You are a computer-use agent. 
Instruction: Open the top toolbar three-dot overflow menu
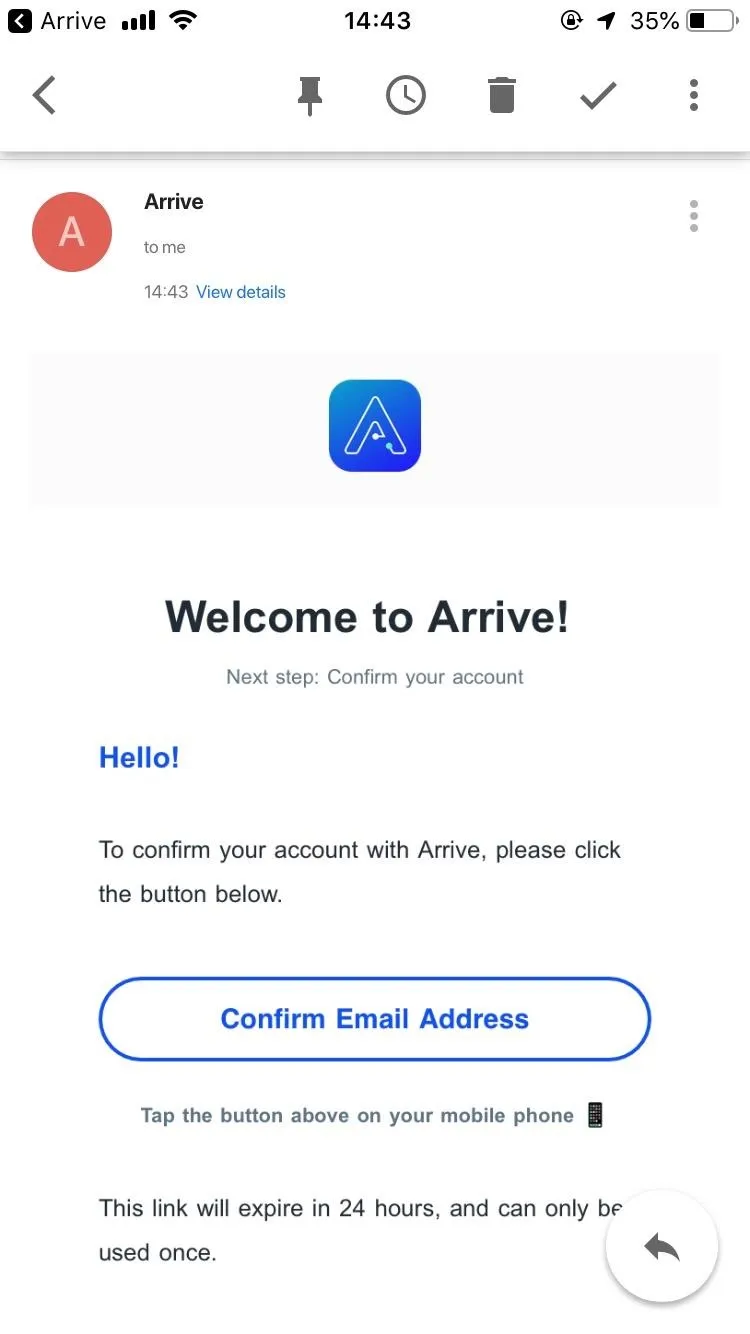pyautogui.click(x=694, y=95)
